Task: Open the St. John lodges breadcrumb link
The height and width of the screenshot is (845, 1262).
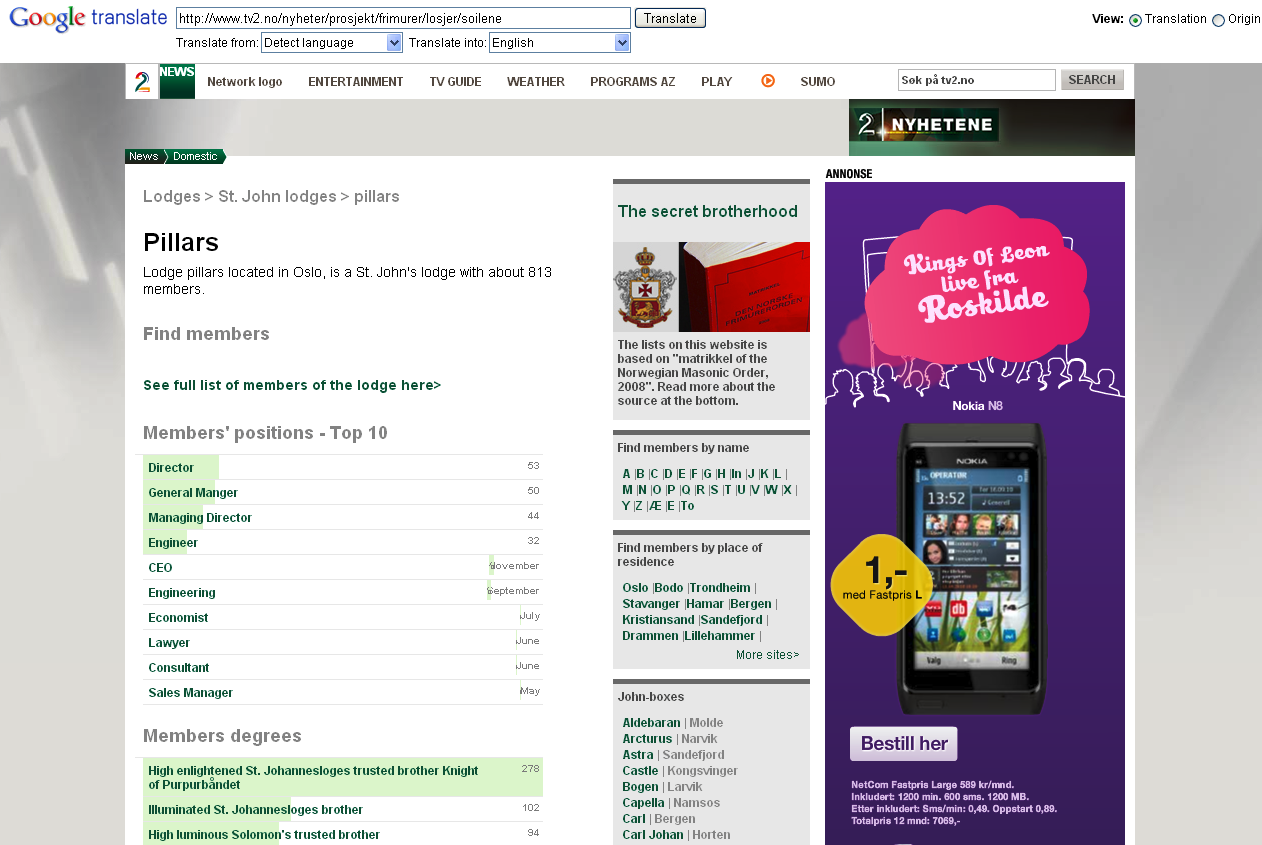Action: (277, 197)
